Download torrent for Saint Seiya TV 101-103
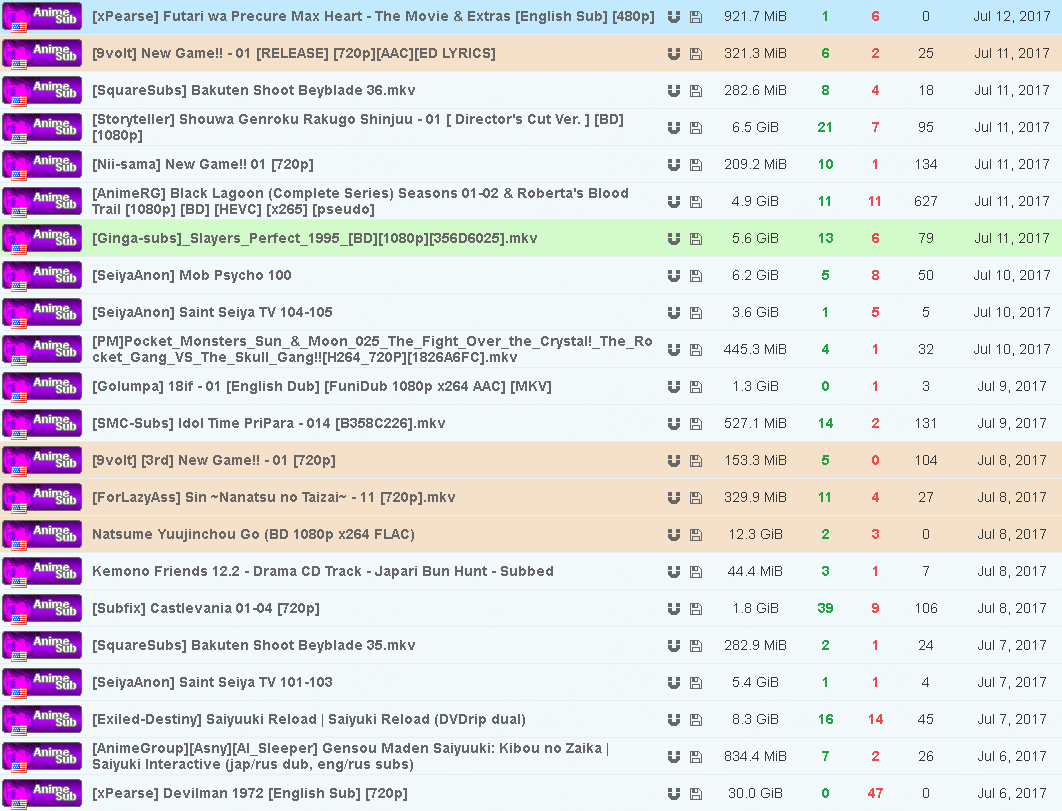This screenshot has height=811, width=1062. click(696, 683)
